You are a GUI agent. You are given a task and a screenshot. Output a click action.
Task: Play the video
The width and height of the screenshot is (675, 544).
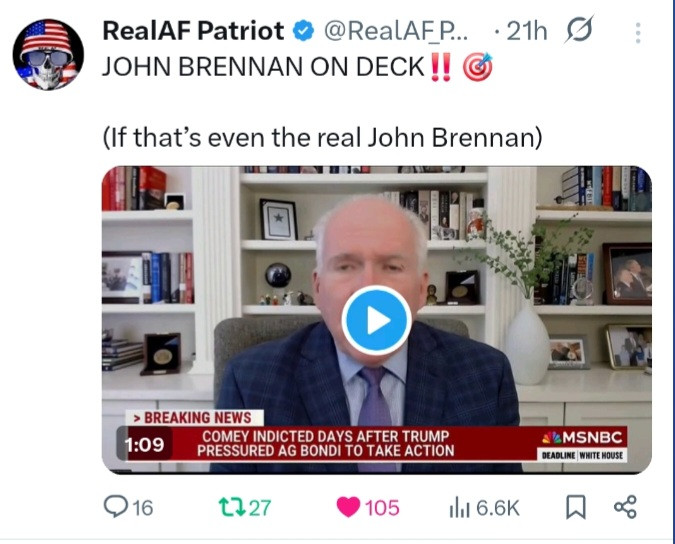pyautogui.click(x=376, y=320)
